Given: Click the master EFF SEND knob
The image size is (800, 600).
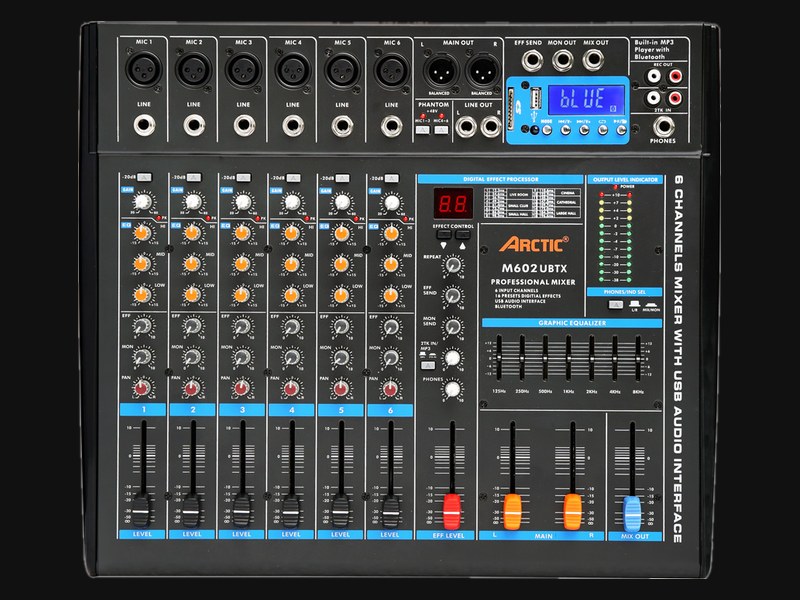Looking at the screenshot, I should [453, 295].
